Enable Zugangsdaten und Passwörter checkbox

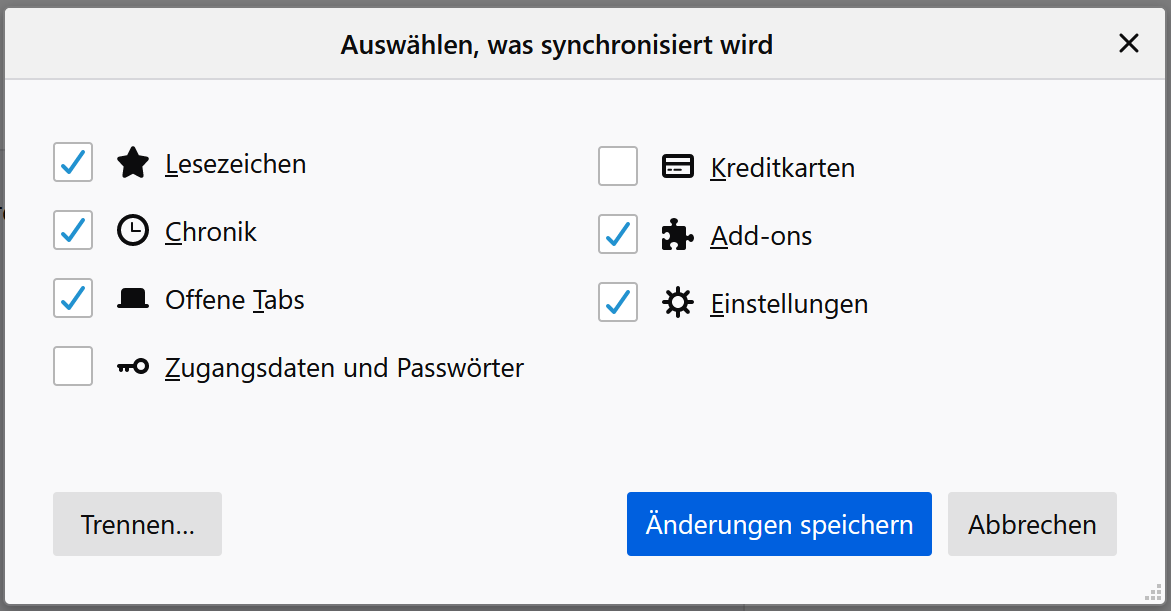click(73, 367)
